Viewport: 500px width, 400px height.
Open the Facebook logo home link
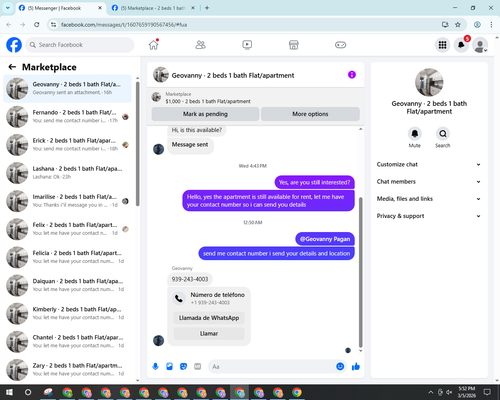(14, 45)
